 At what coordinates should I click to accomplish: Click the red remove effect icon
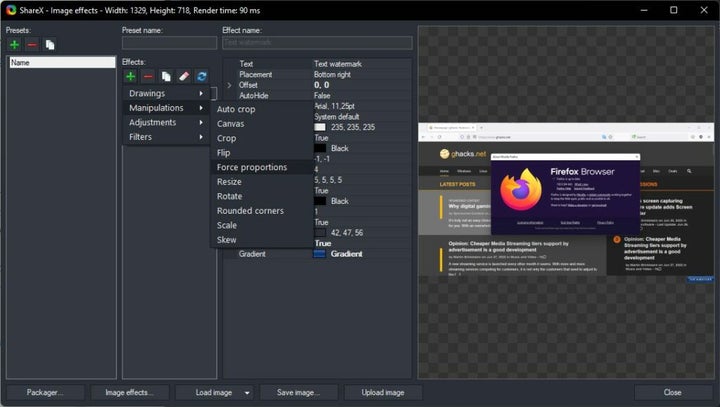(148, 76)
